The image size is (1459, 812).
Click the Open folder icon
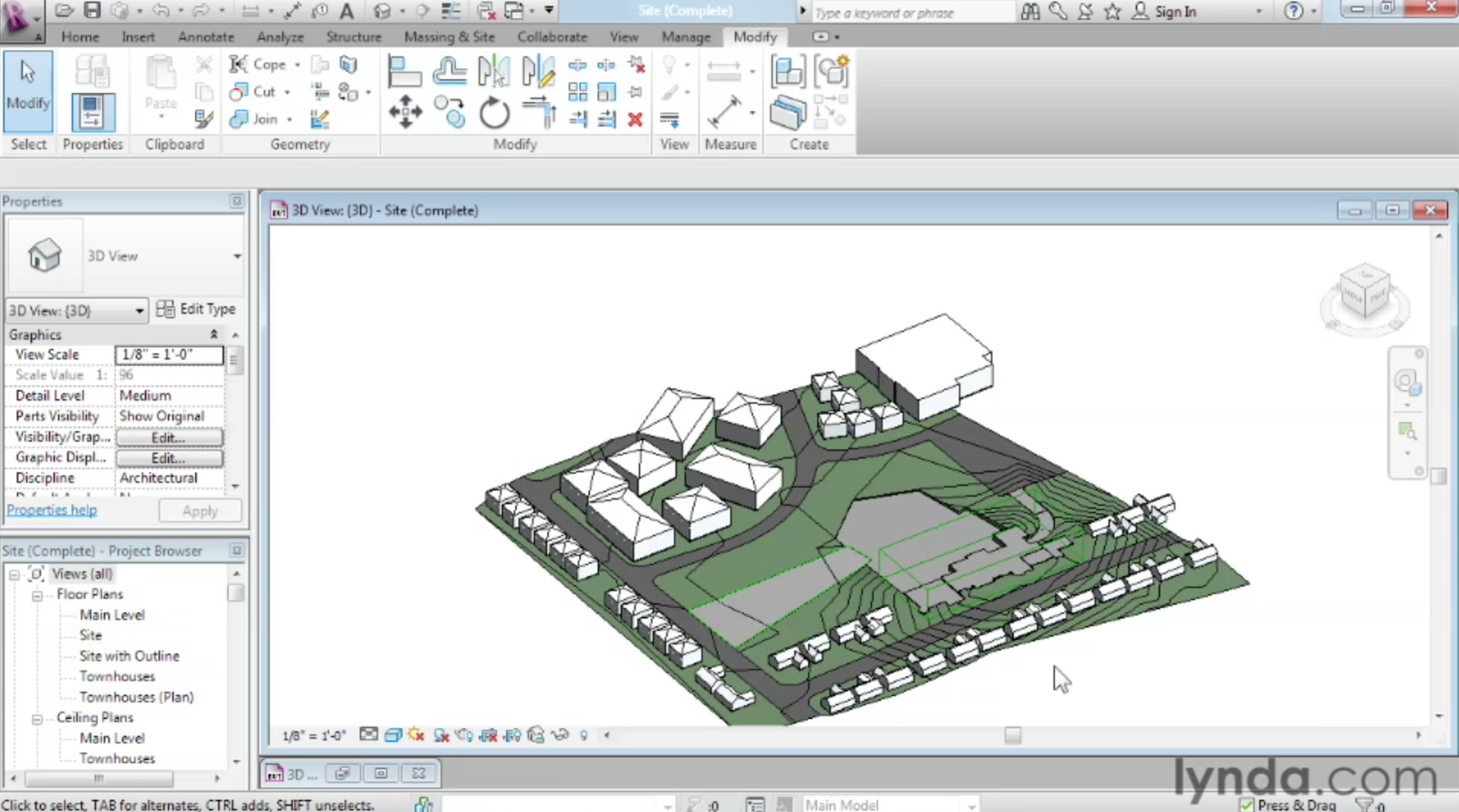(x=65, y=11)
